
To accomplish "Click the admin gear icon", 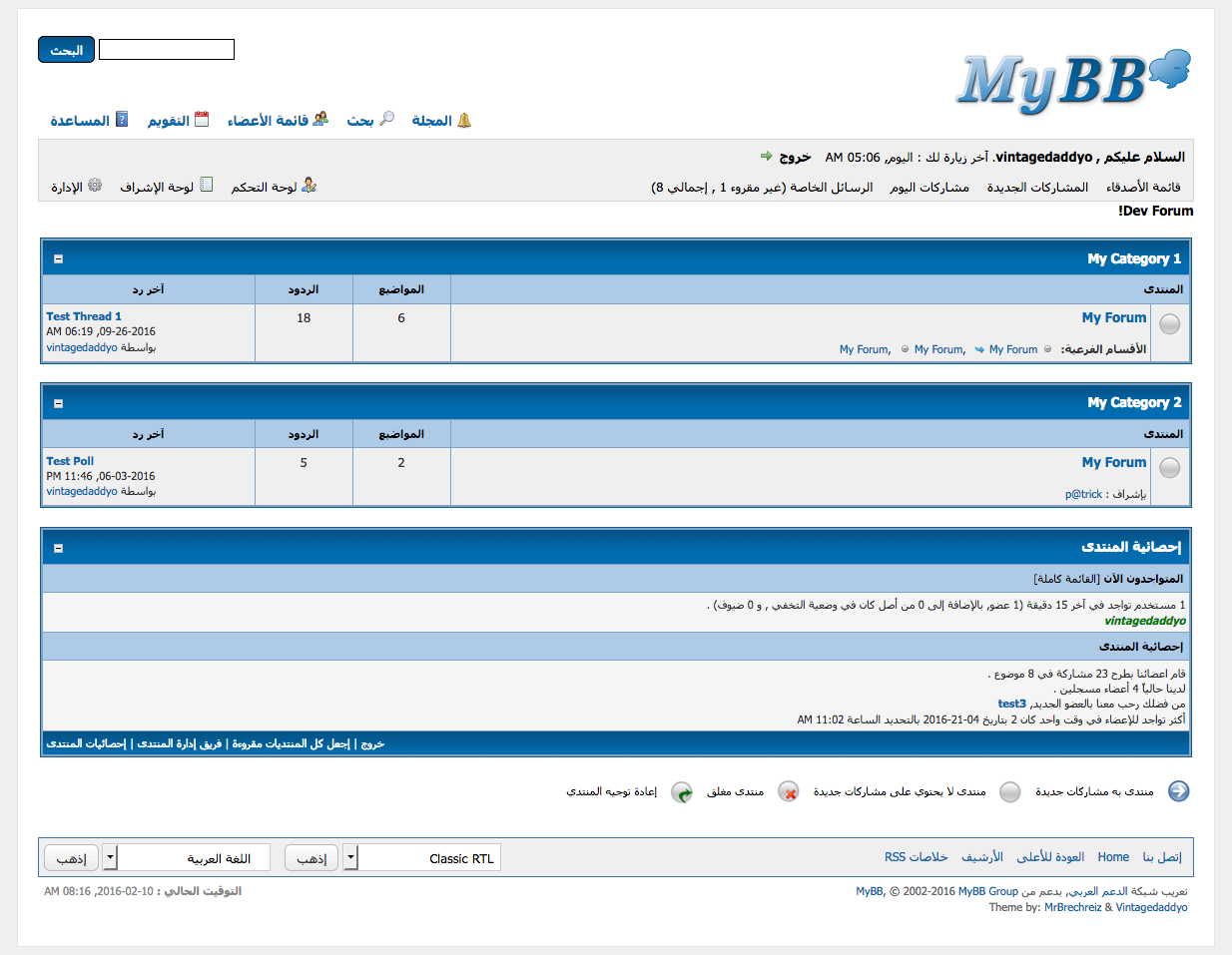I will click(95, 185).
